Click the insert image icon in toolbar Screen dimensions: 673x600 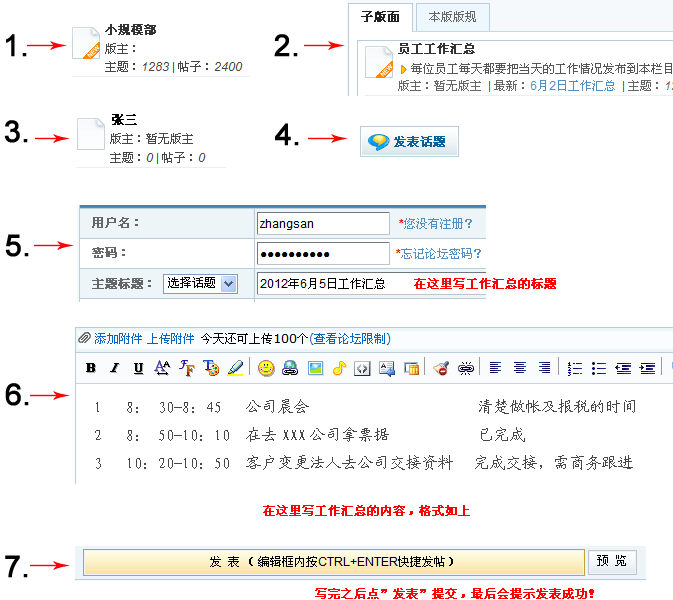315,368
